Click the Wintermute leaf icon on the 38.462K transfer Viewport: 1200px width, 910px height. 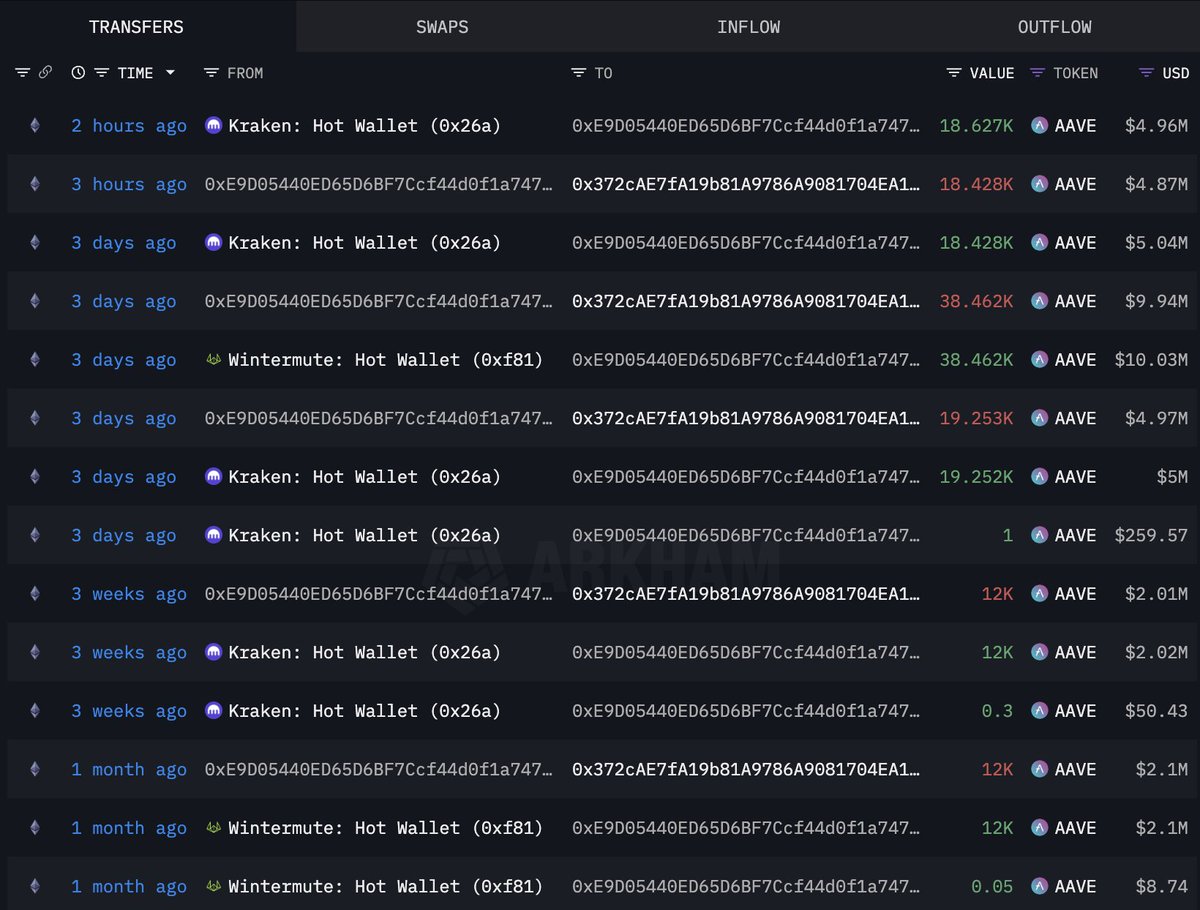tap(213, 360)
